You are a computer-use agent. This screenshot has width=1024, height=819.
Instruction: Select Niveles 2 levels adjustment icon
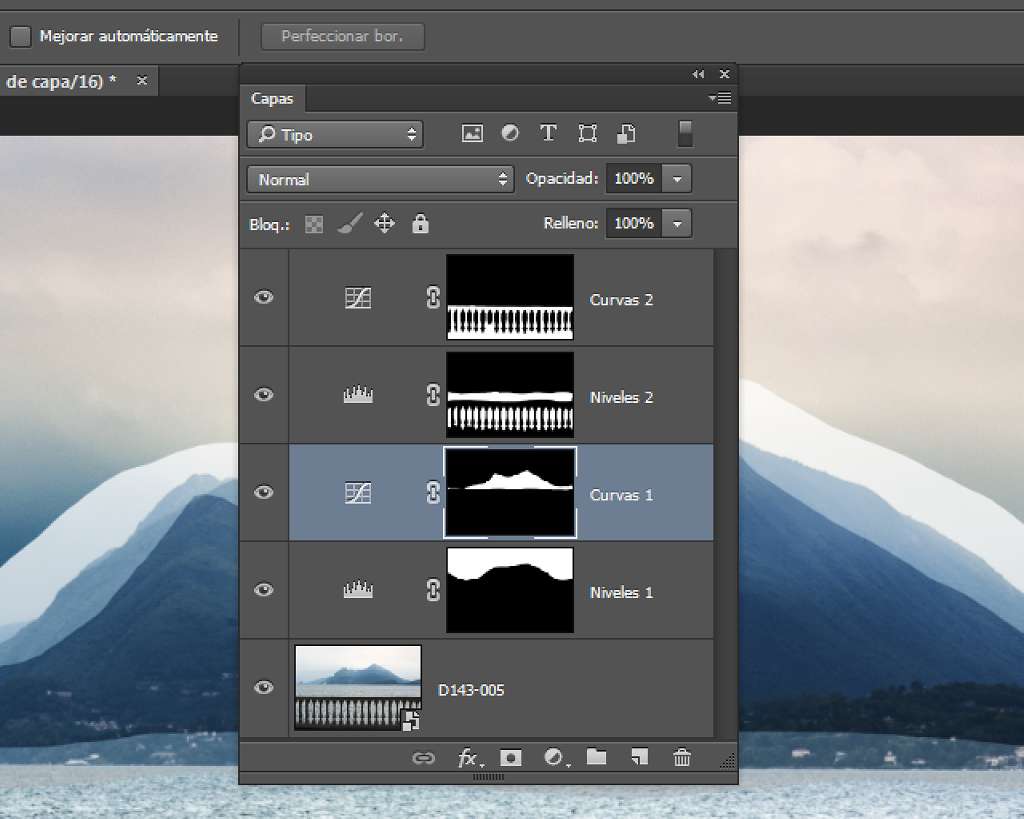(x=358, y=394)
